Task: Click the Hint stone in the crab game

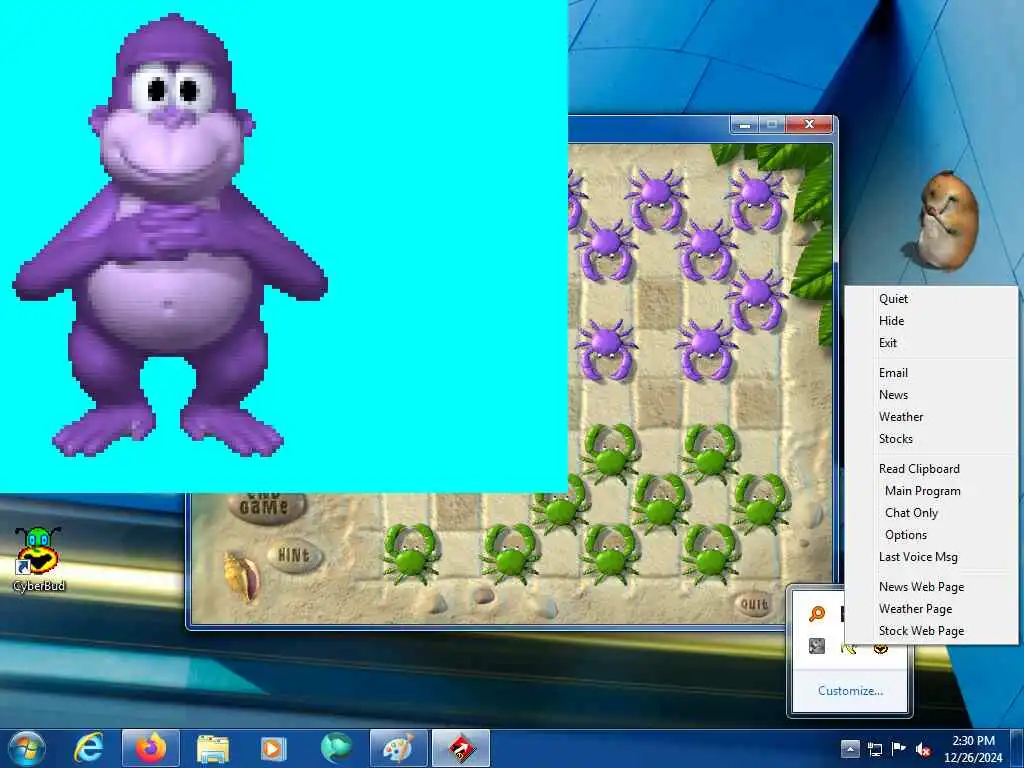Action: click(x=295, y=556)
